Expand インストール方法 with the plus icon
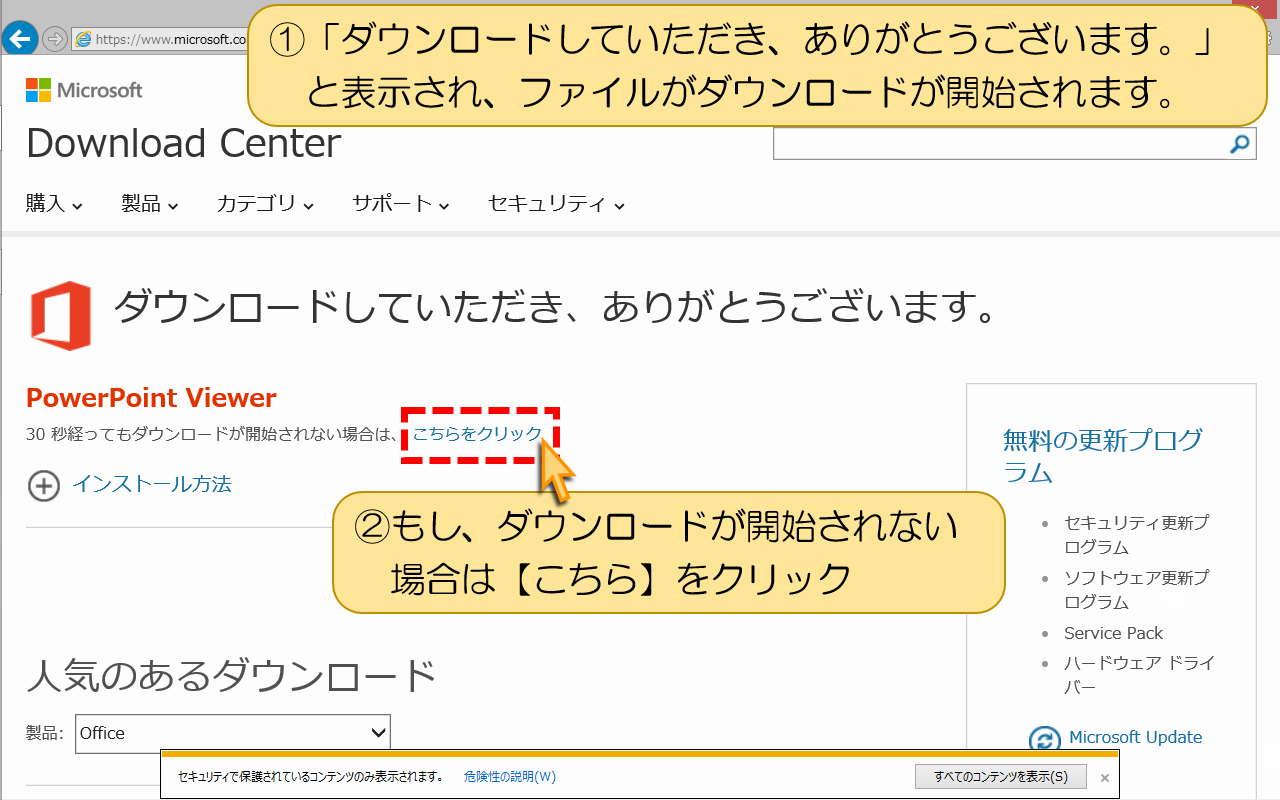 (x=43, y=485)
